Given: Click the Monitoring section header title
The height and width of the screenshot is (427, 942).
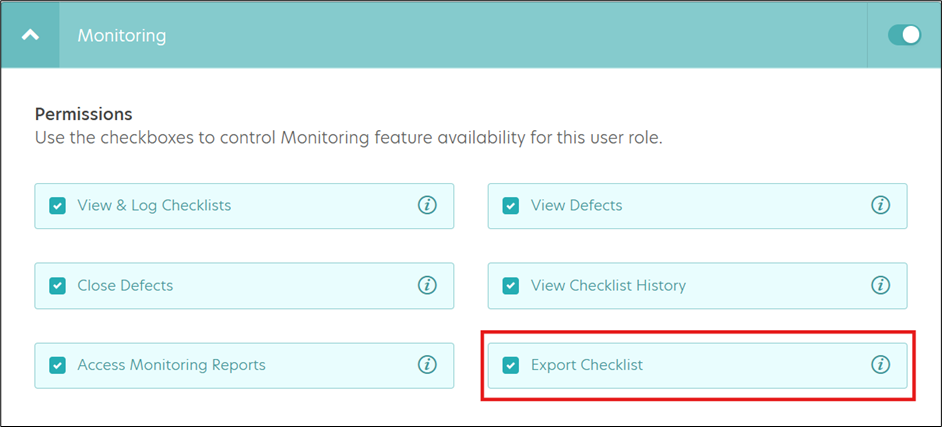Looking at the screenshot, I should click(x=122, y=35).
